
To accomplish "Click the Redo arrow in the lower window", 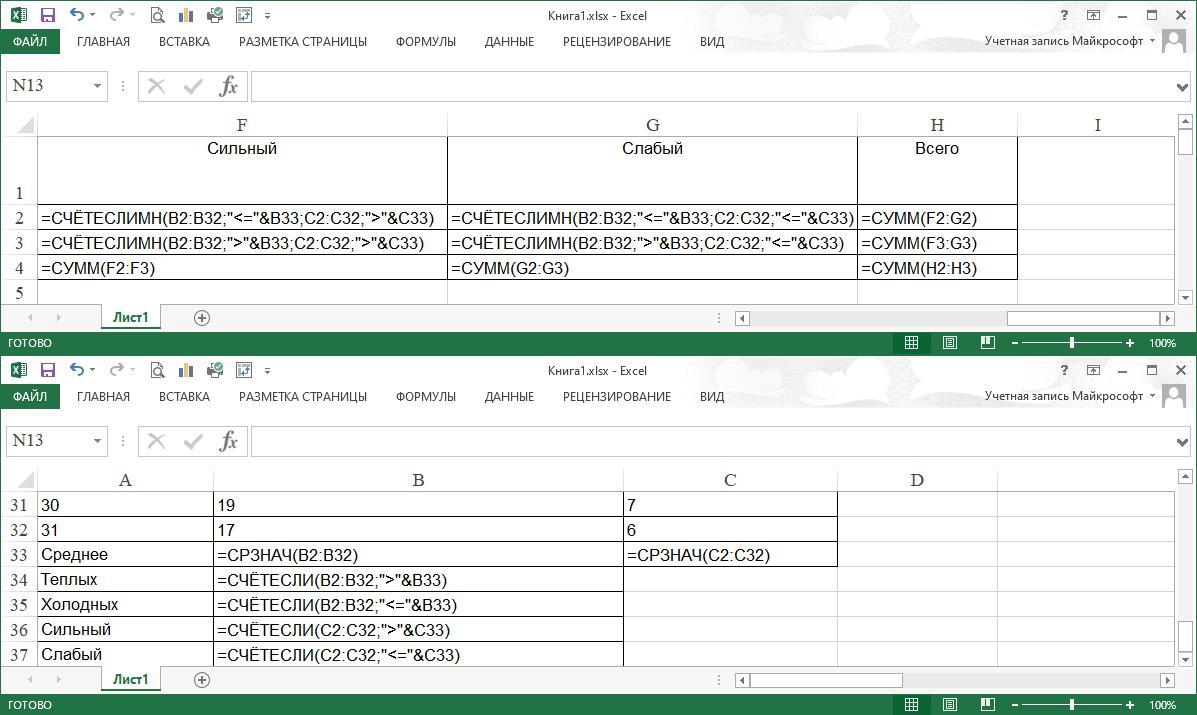I will pyautogui.click(x=116, y=369).
